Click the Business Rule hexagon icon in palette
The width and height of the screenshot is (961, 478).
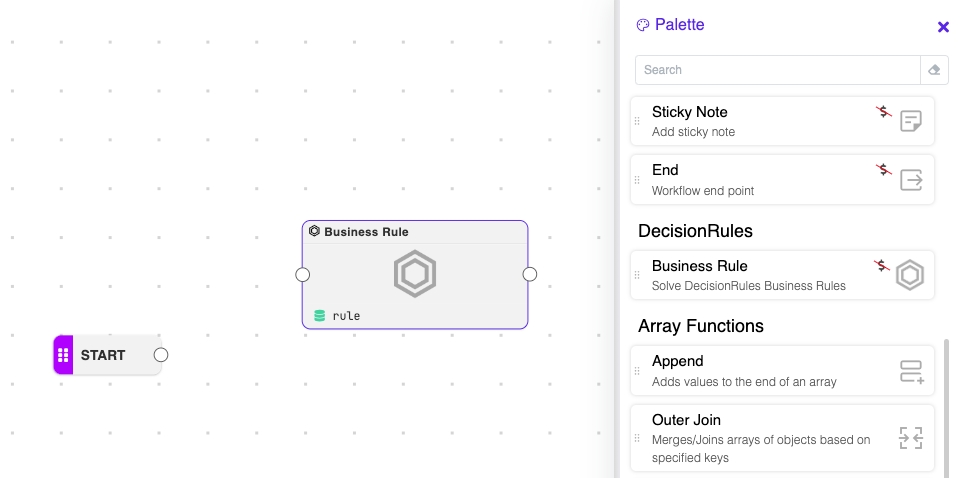tap(909, 275)
